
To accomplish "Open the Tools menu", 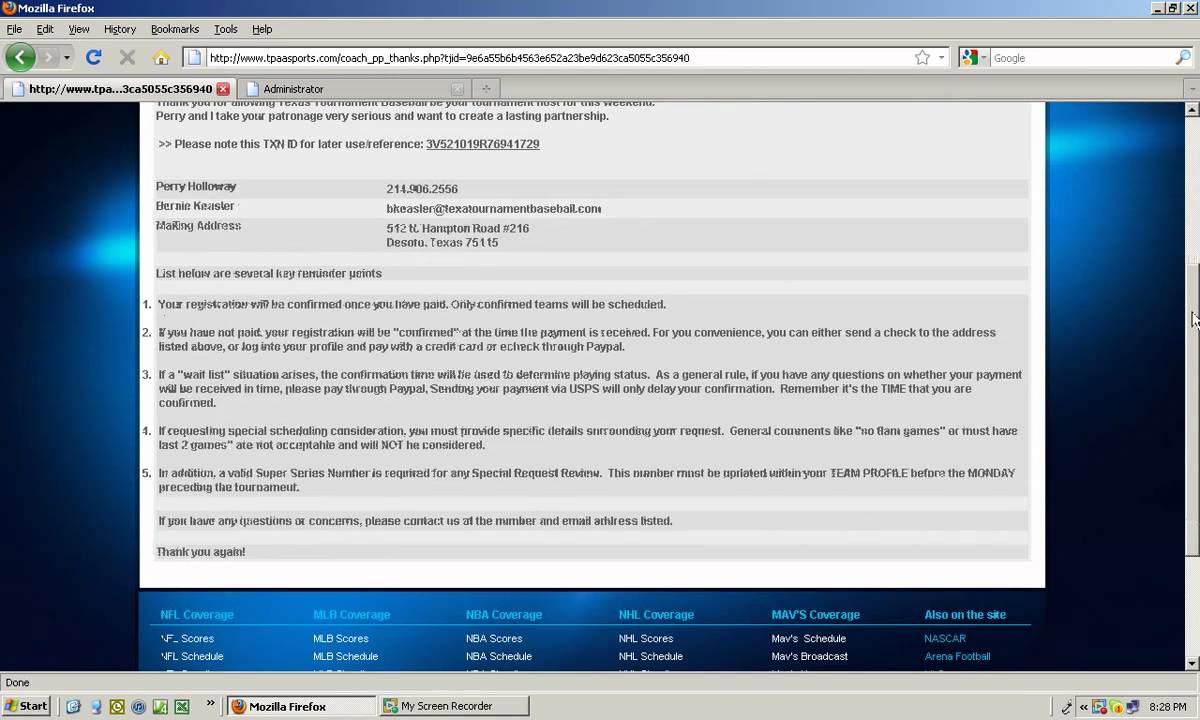I will [x=226, y=29].
